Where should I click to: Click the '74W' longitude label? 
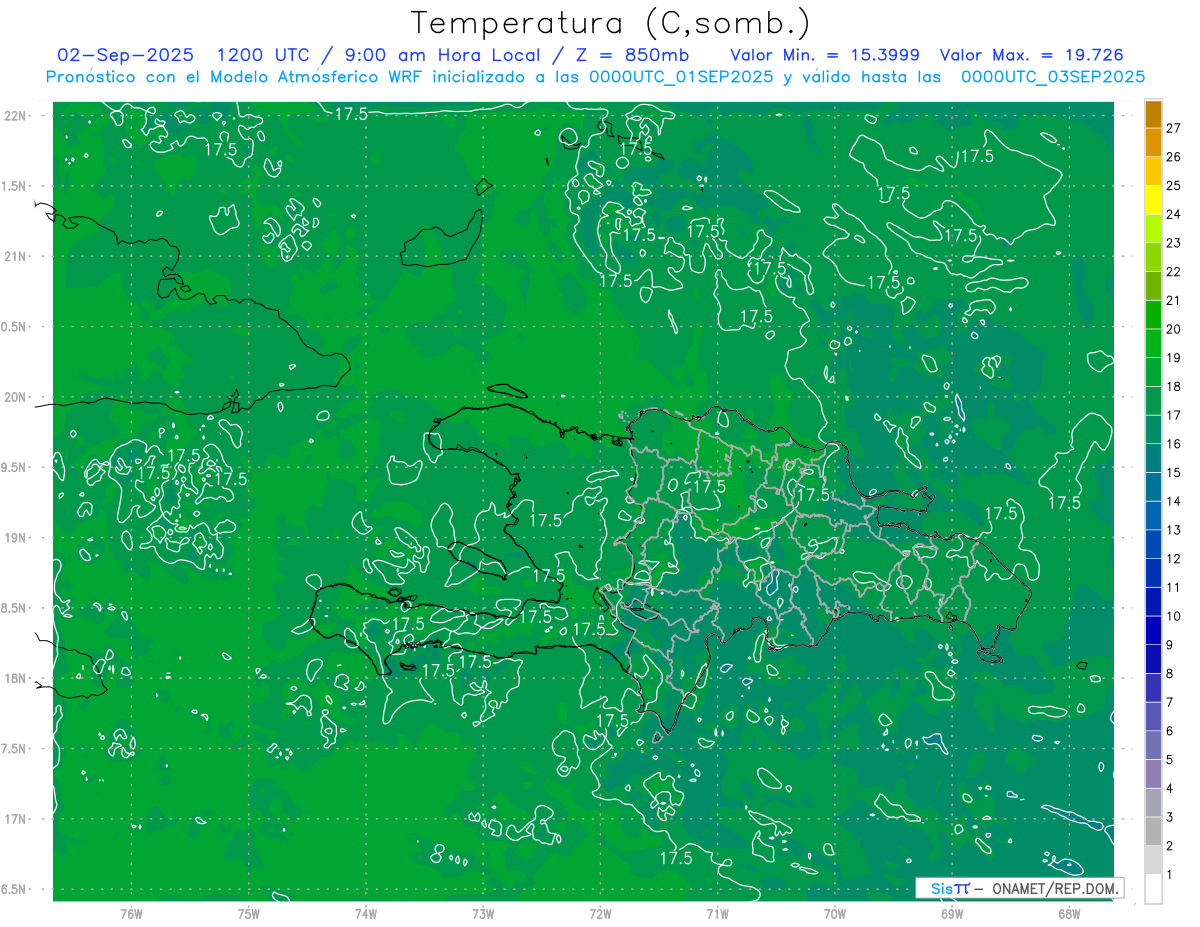(x=366, y=913)
